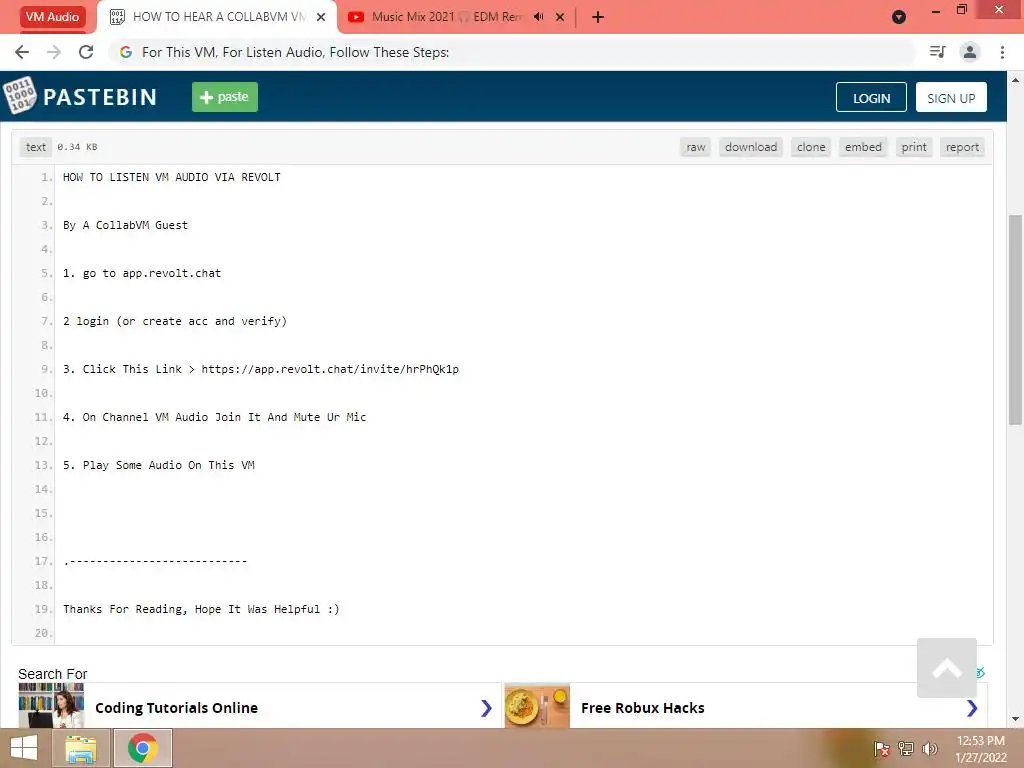Click the Coding Tutorials Online chevron arrow

coord(486,708)
